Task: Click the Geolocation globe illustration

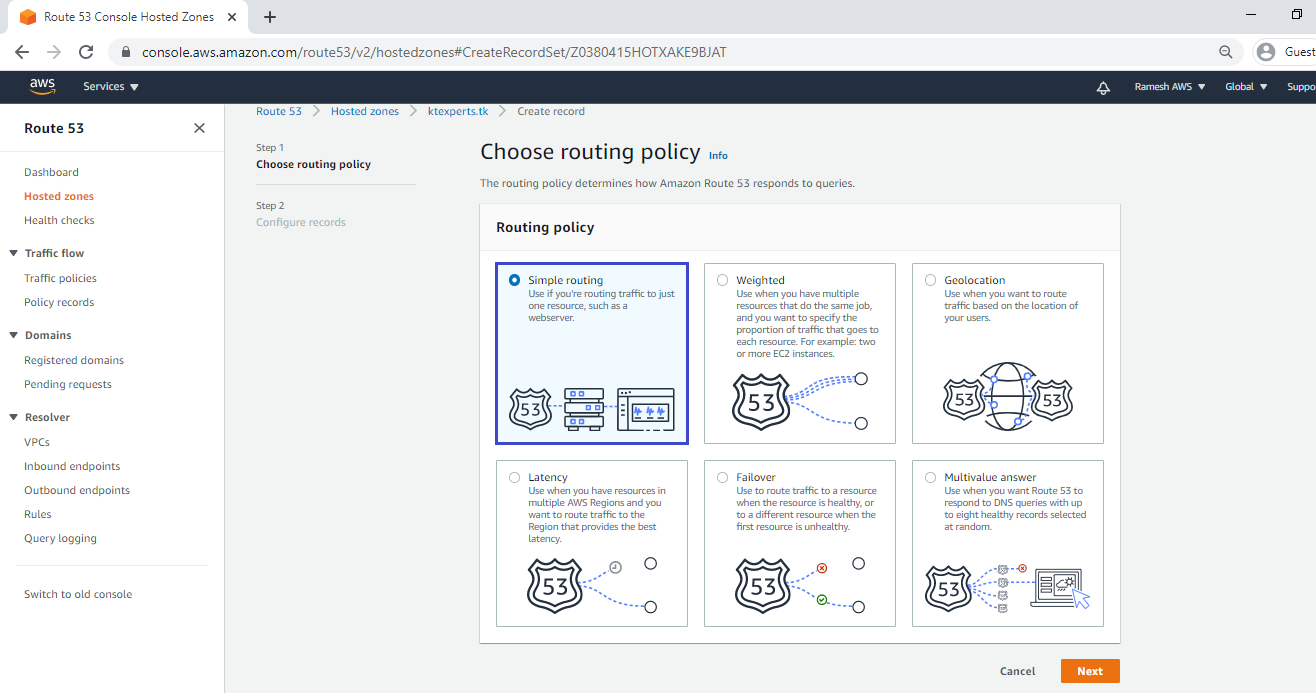Action: pos(1008,397)
